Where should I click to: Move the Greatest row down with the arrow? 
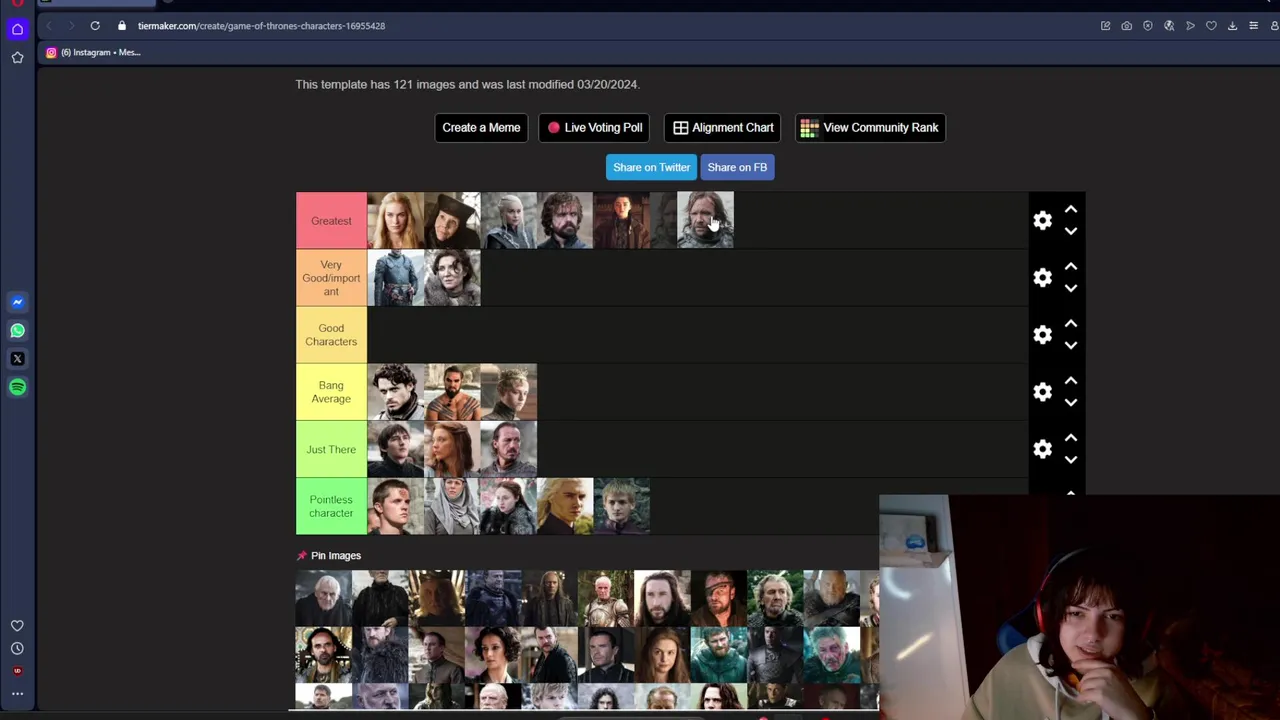(1071, 231)
